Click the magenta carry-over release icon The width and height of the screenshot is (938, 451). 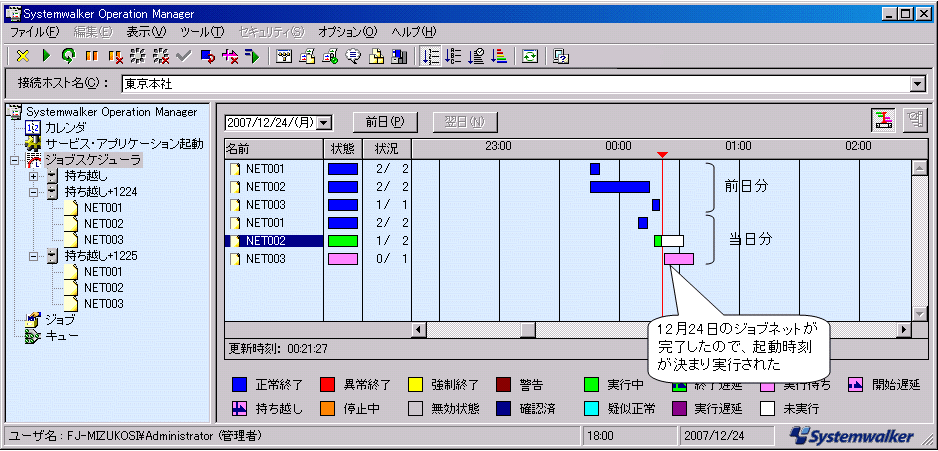point(230,56)
